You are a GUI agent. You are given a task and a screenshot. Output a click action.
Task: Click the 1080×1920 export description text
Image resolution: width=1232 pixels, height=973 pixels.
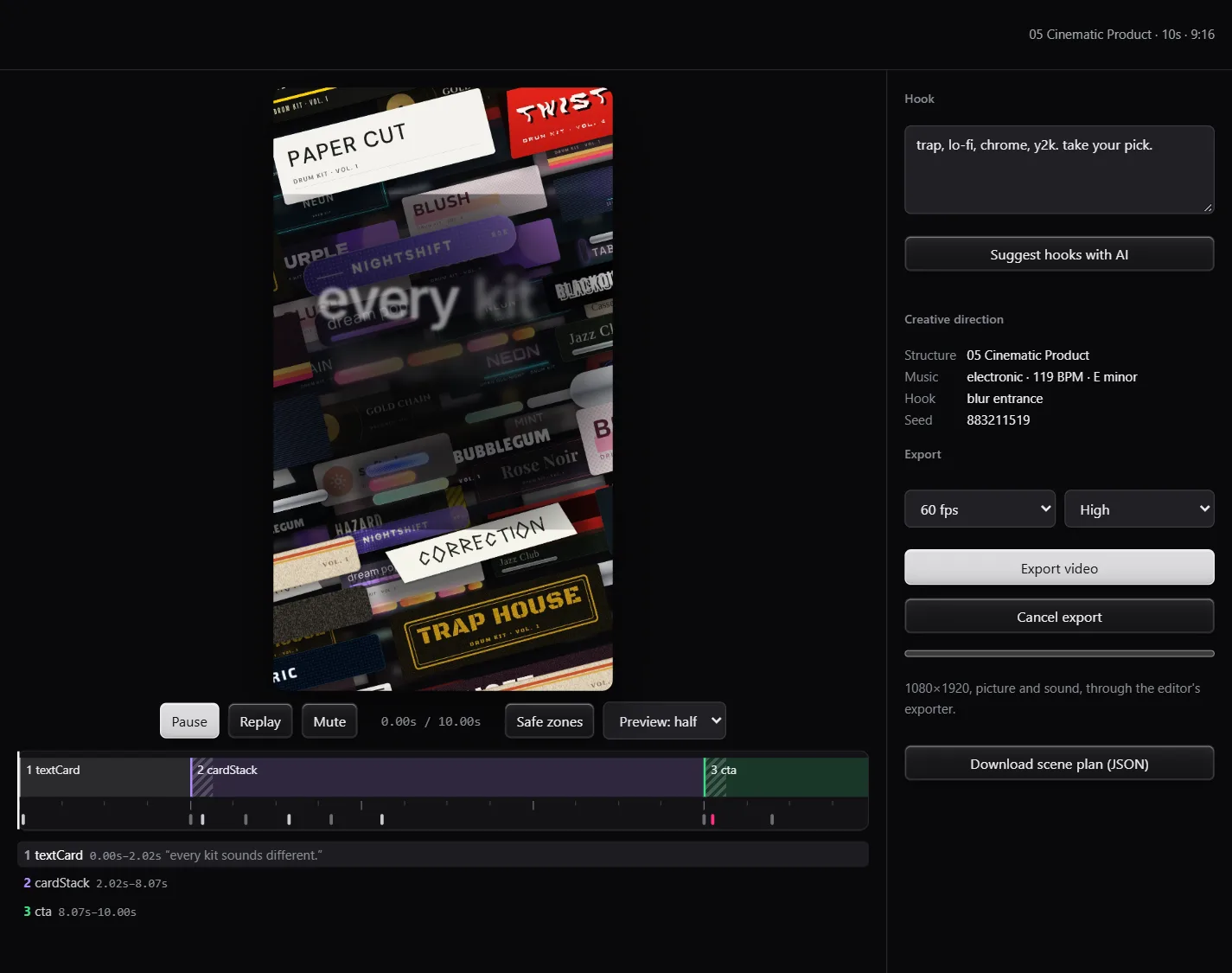point(1052,699)
